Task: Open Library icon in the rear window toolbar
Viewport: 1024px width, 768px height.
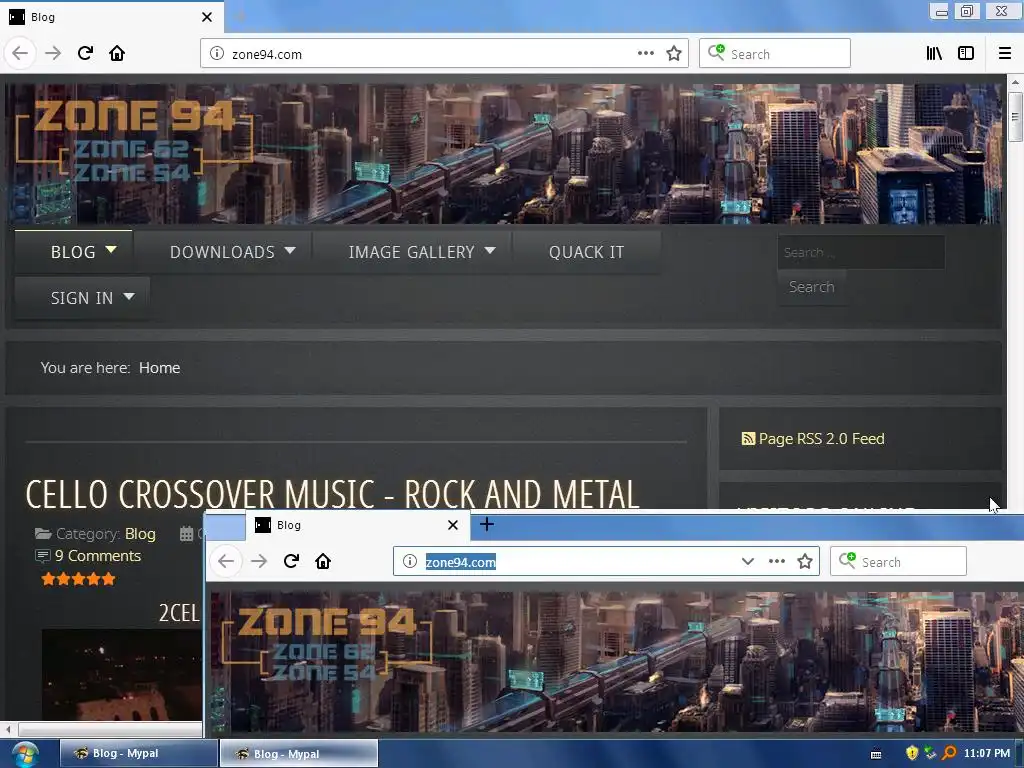Action: pyautogui.click(x=935, y=54)
